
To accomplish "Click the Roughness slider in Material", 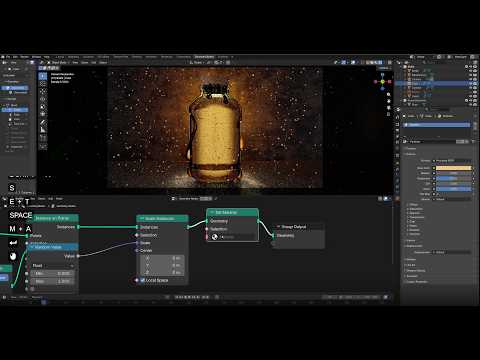I will click(454, 178).
